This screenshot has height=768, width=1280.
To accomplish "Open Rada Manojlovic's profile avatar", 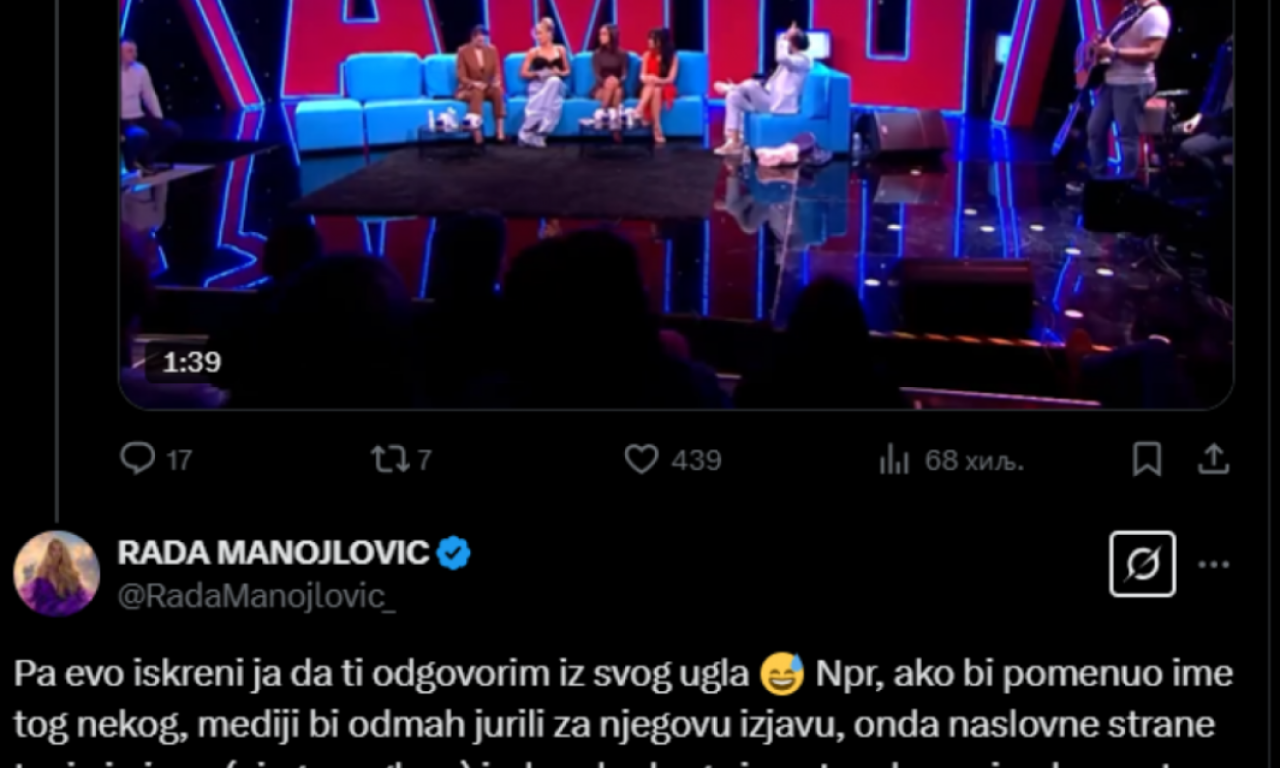I will pos(56,573).
